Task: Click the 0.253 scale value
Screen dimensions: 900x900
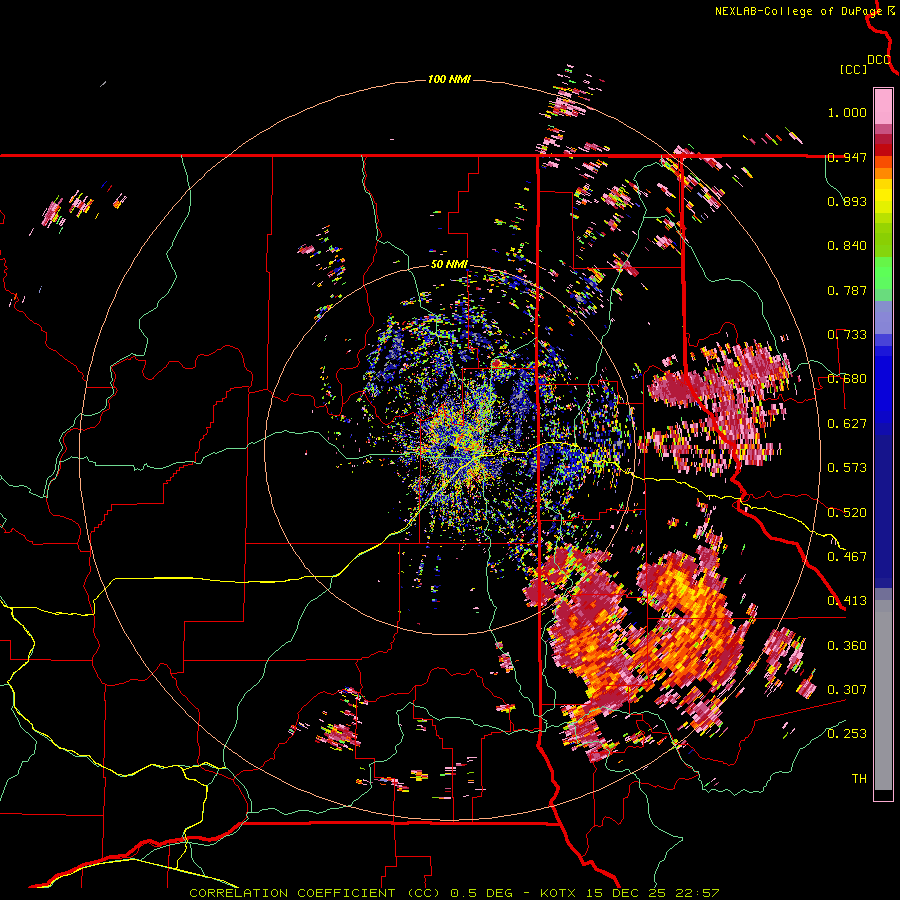Action: (847, 734)
